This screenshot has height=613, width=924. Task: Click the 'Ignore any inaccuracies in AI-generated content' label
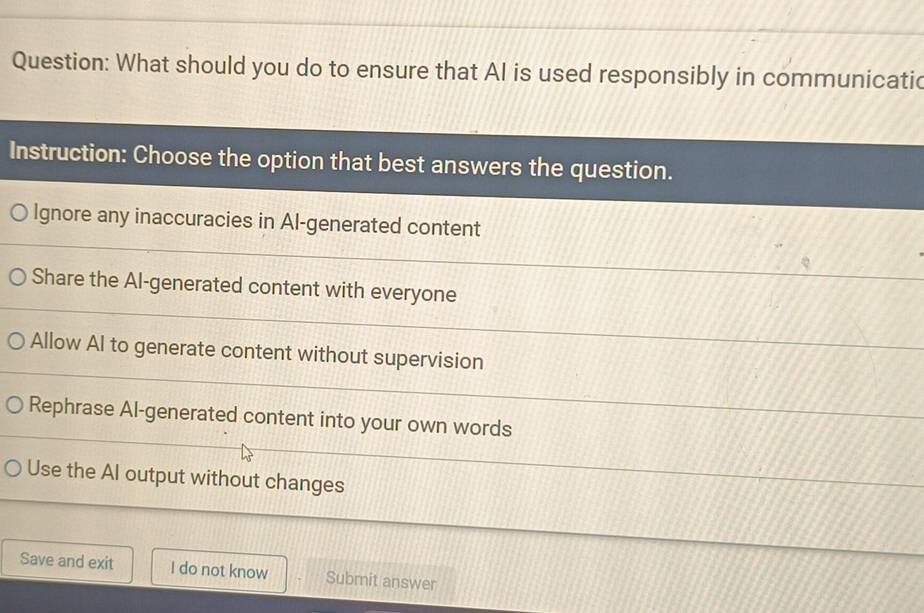click(x=256, y=222)
